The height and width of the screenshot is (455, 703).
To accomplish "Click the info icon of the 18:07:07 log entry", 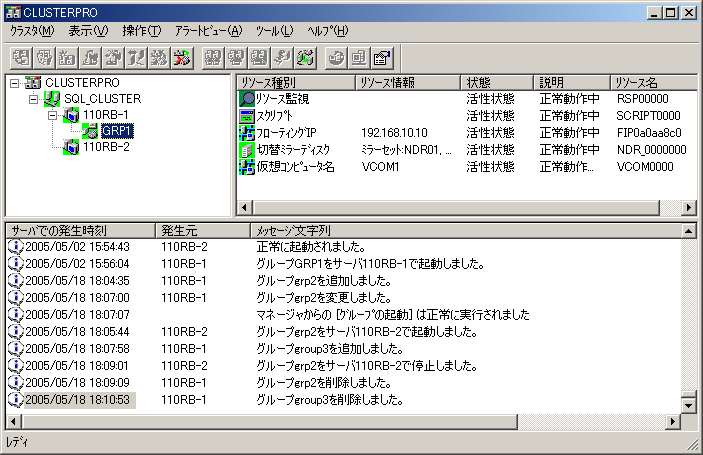I will point(16,315).
